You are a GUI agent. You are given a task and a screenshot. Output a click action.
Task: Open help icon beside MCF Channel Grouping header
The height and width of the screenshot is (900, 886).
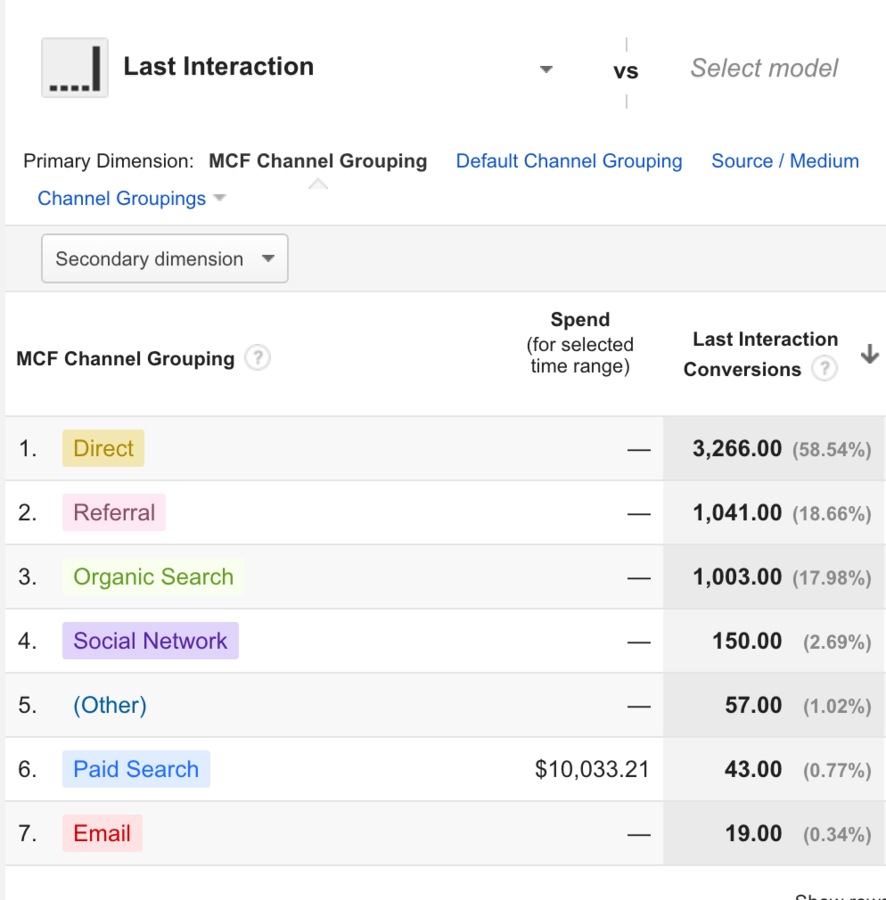pos(258,358)
